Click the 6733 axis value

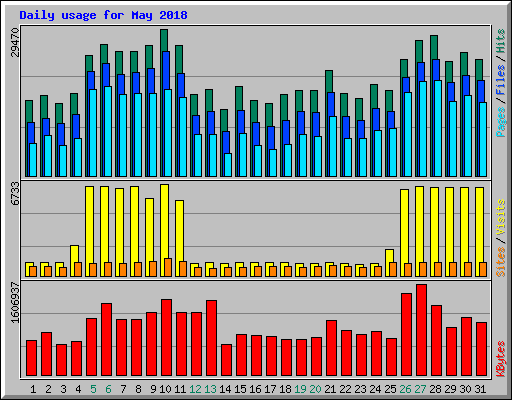tap(15, 194)
